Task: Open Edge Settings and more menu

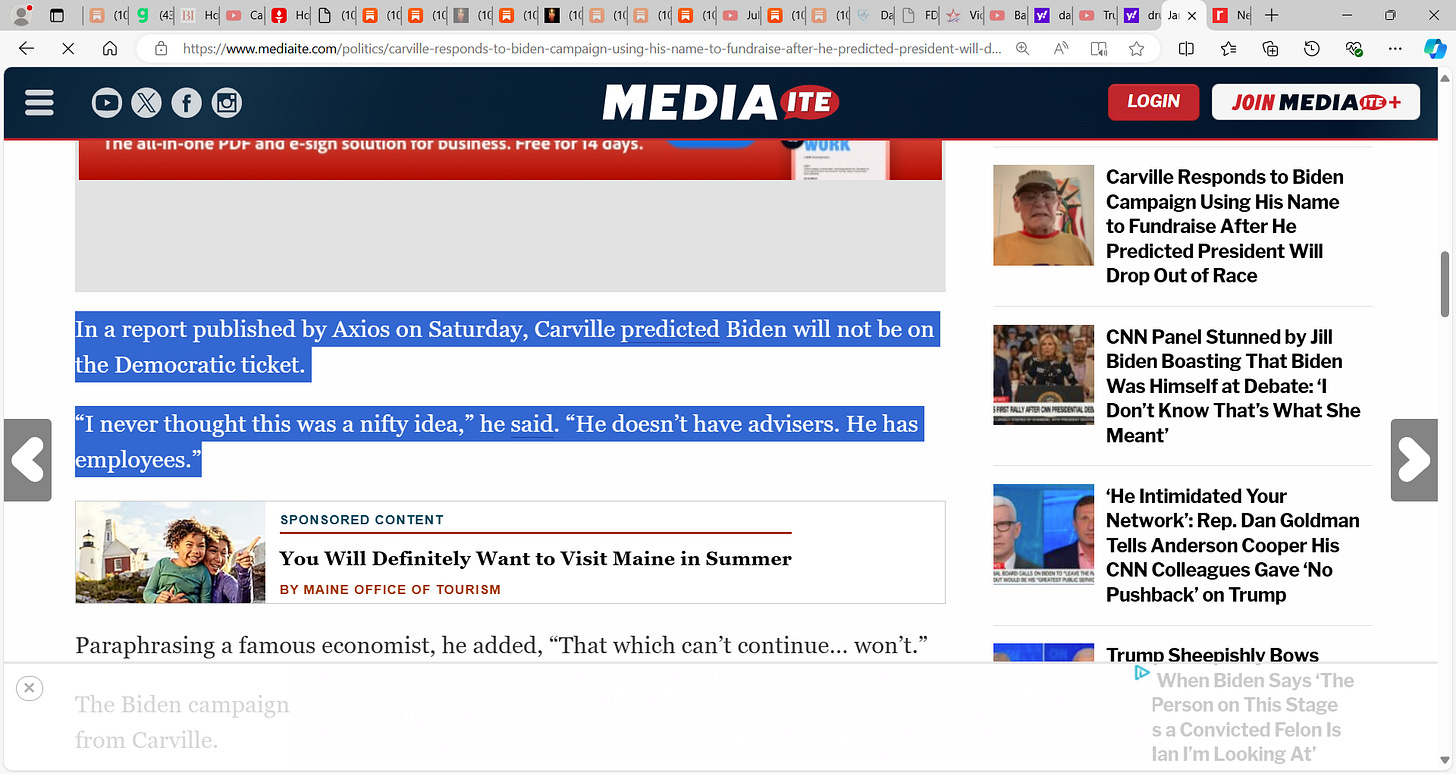Action: [x=1393, y=48]
